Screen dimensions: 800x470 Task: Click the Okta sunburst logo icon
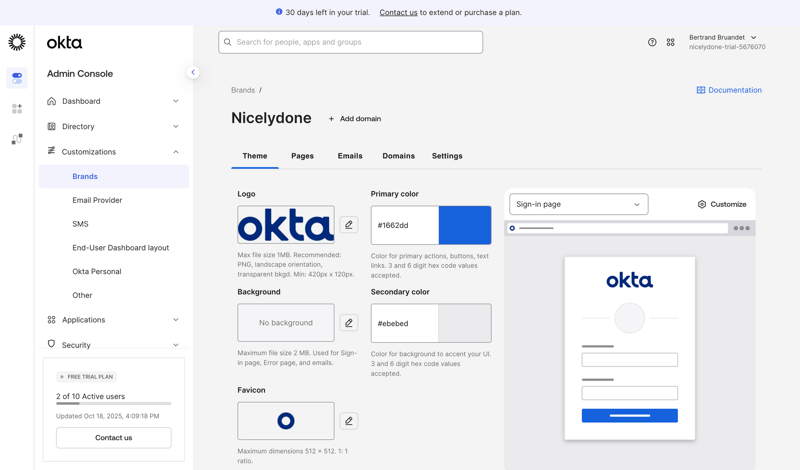point(17,42)
